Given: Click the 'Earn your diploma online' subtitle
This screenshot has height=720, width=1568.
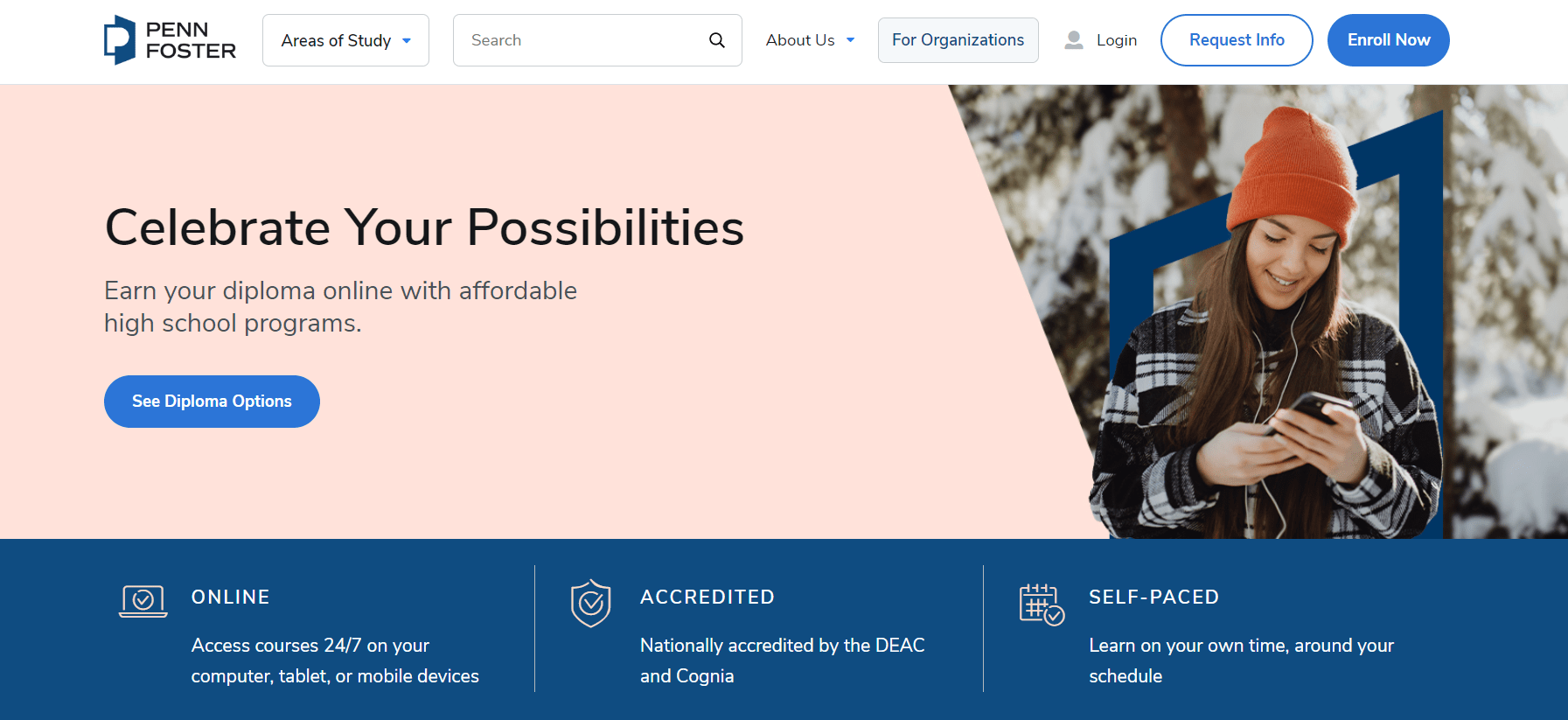Looking at the screenshot, I should 341,307.
